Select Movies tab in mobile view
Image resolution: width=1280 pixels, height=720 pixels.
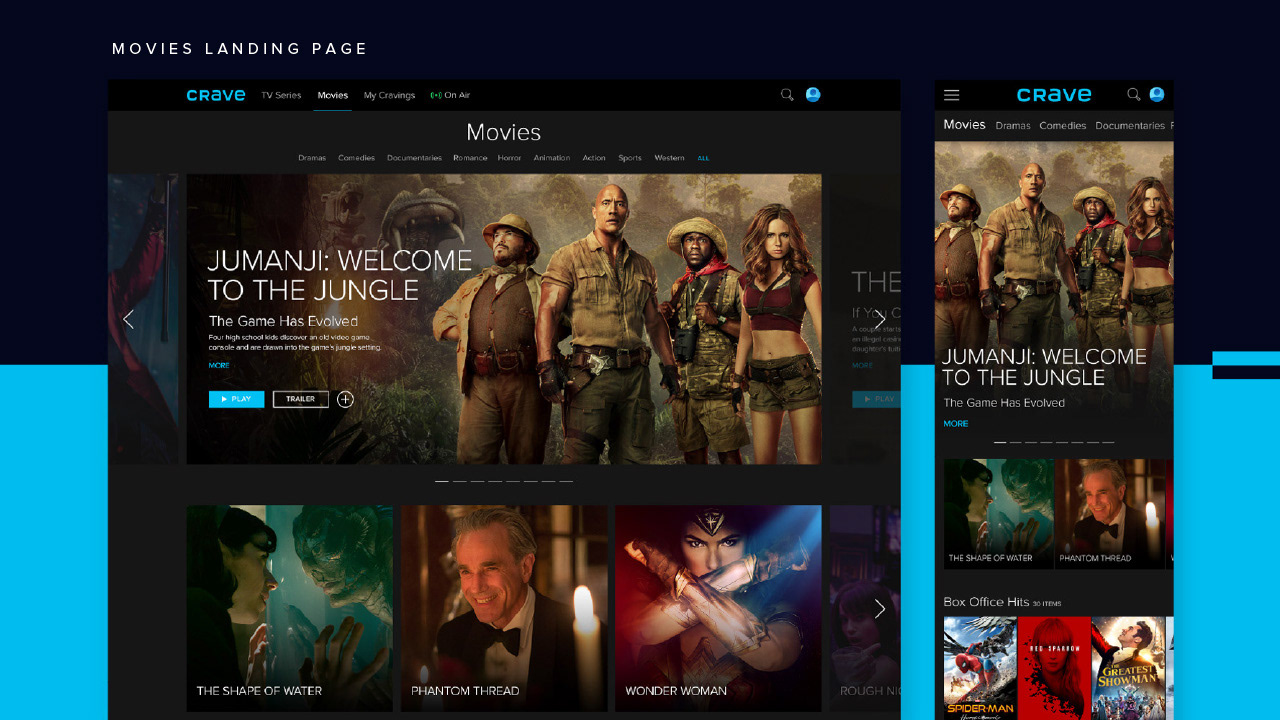click(964, 125)
